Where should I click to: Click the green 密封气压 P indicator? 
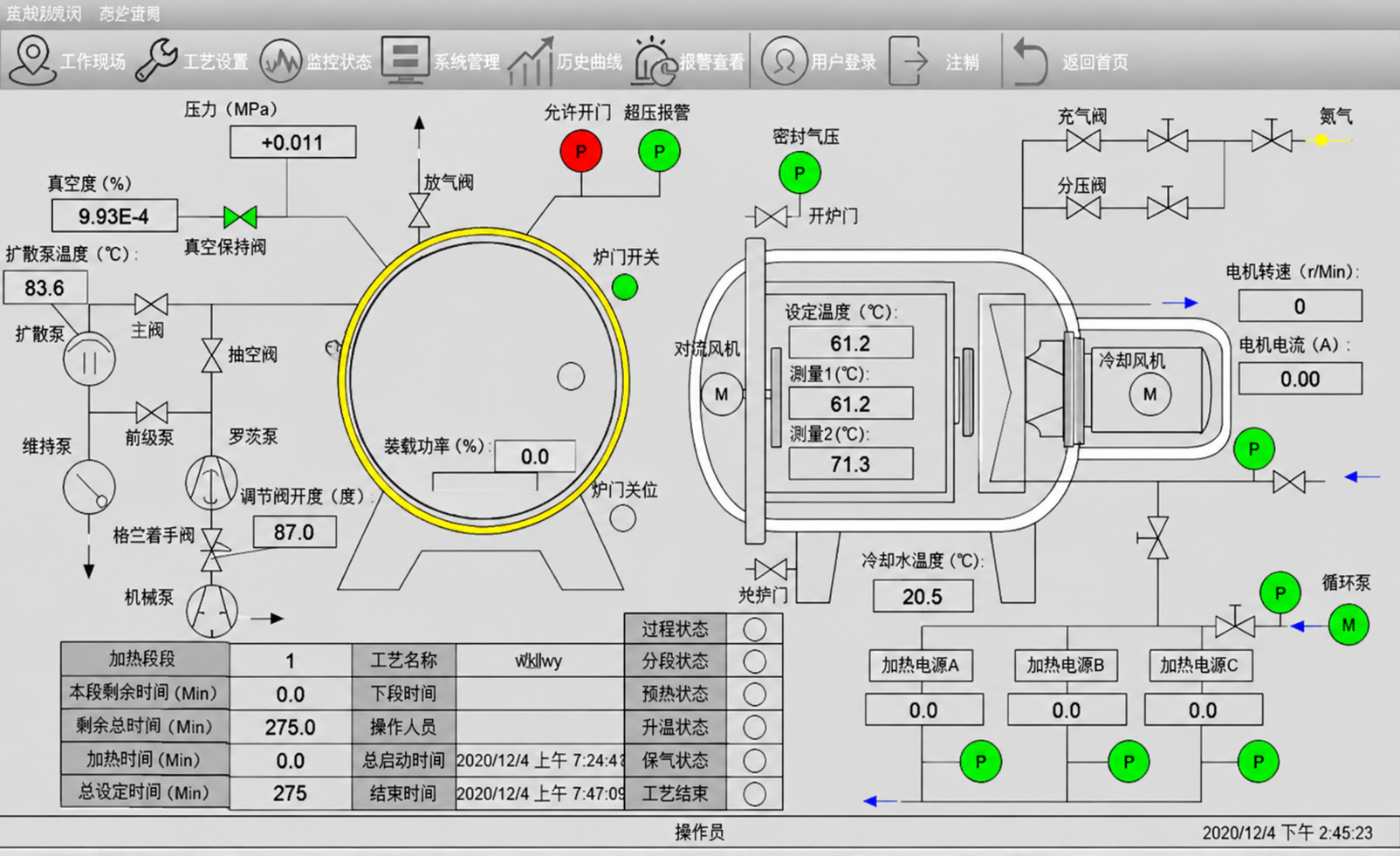[800, 173]
